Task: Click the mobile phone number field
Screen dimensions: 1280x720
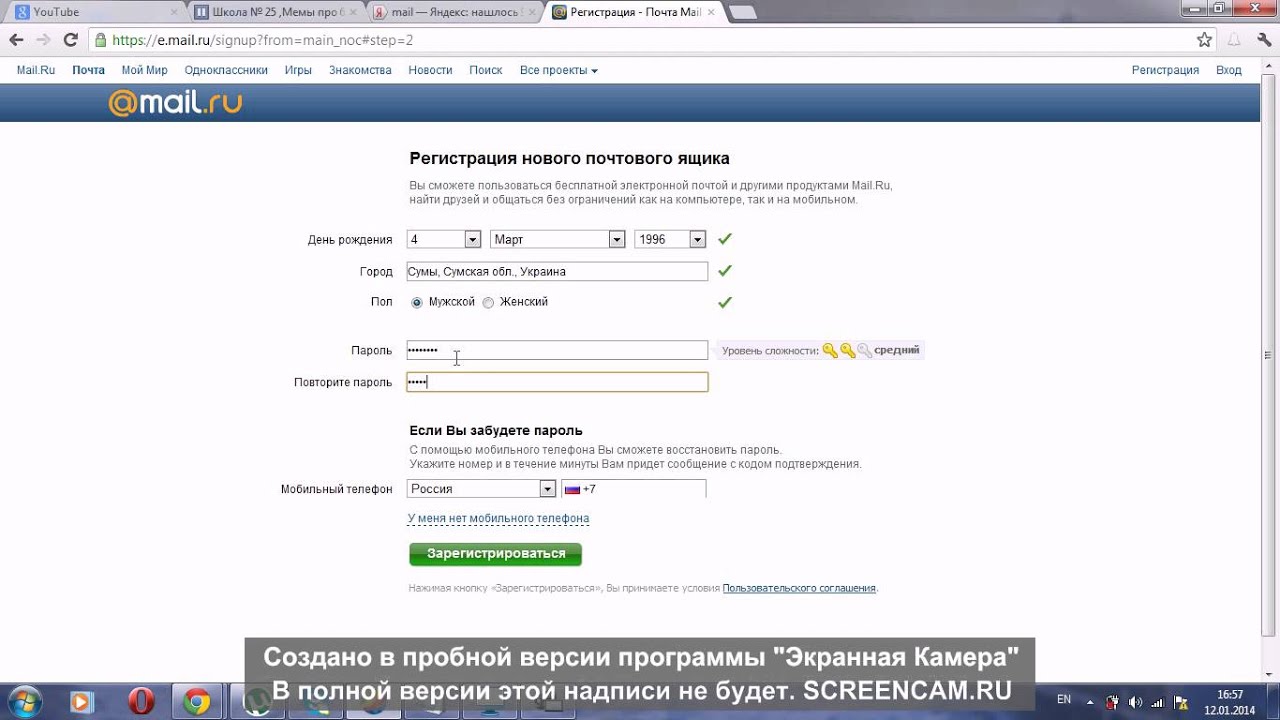Action: (x=634, y=489)
